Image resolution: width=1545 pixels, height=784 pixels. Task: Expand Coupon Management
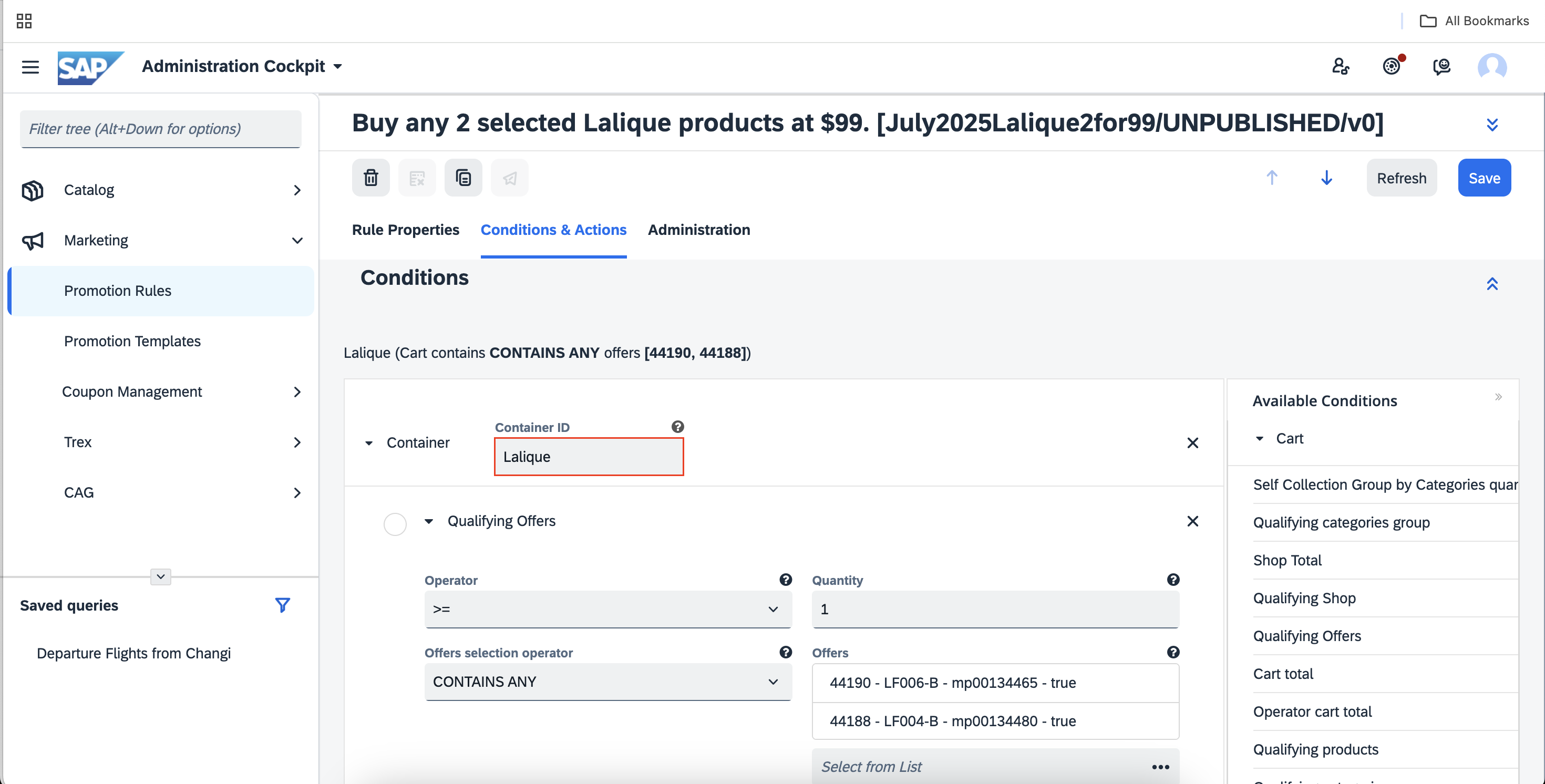click(x=297, y=391)
